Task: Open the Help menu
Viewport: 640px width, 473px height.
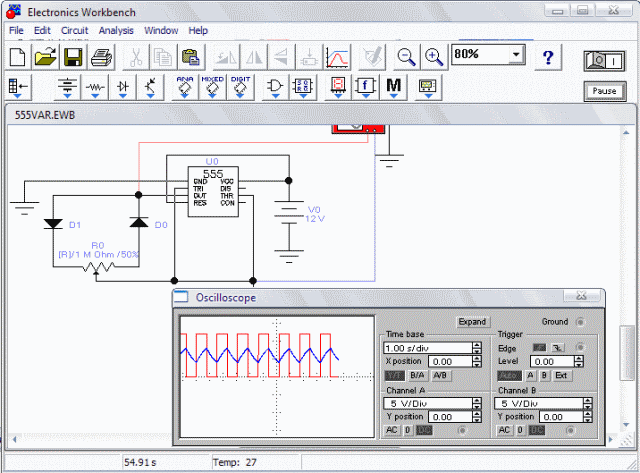Action: pos(198,31)
